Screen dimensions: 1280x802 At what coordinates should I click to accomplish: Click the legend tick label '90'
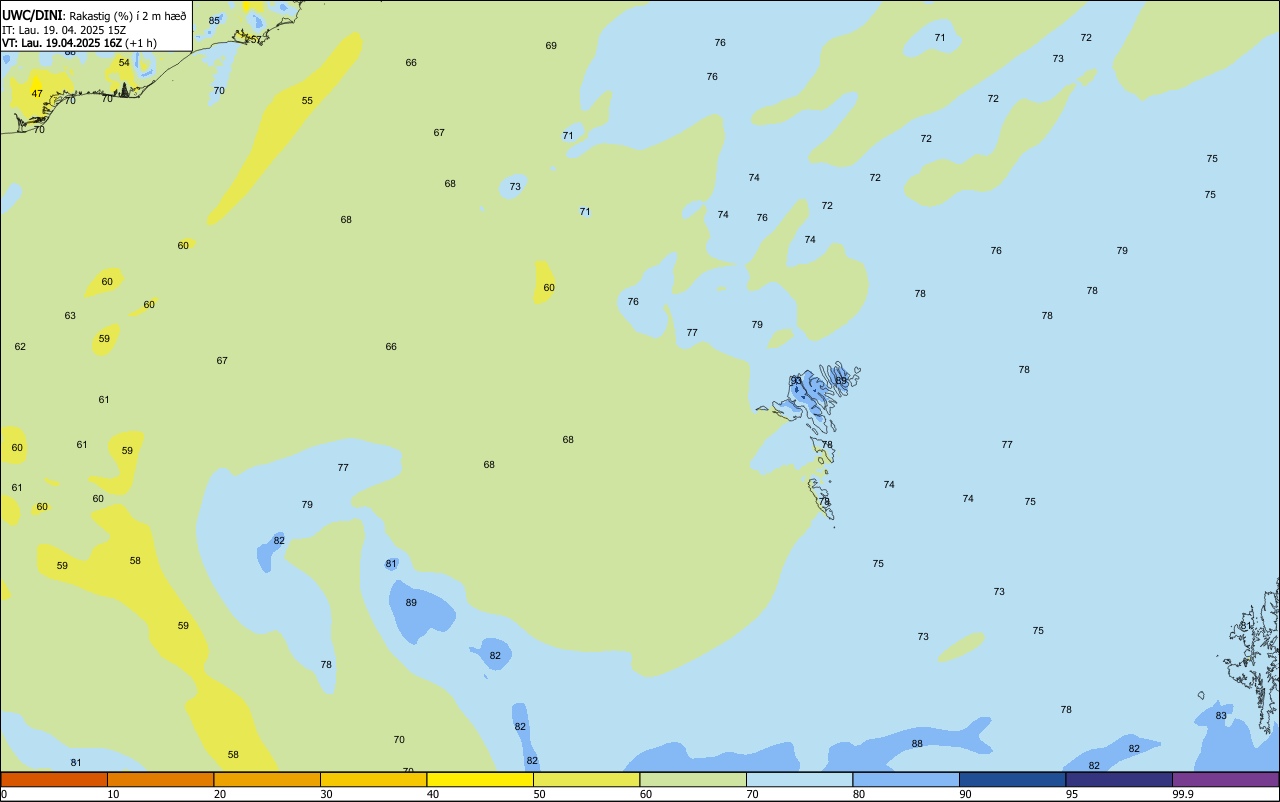pos(965,794)
